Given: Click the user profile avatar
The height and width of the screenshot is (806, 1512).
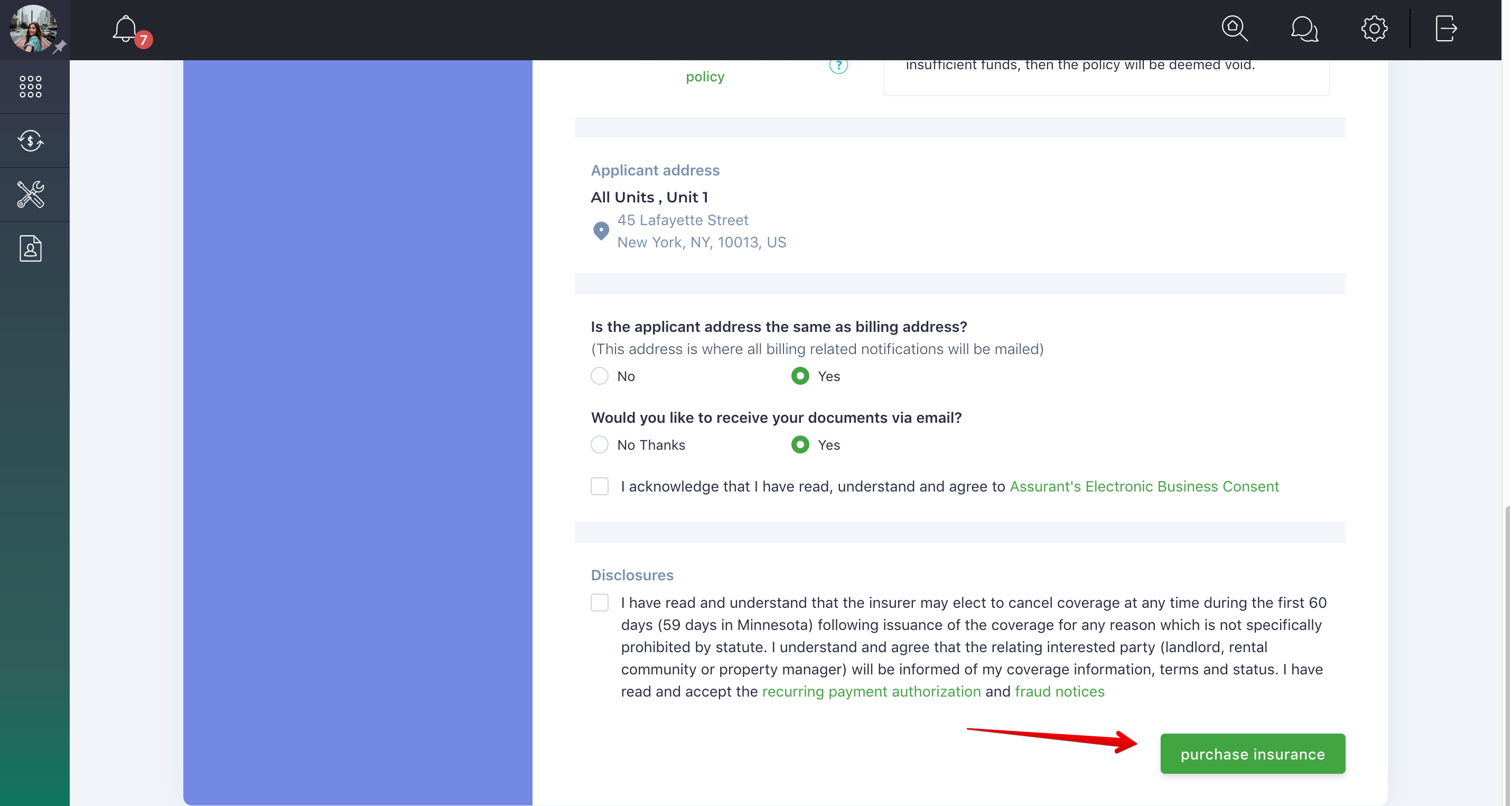Looking at the screenshot, I should click(33, 28).
